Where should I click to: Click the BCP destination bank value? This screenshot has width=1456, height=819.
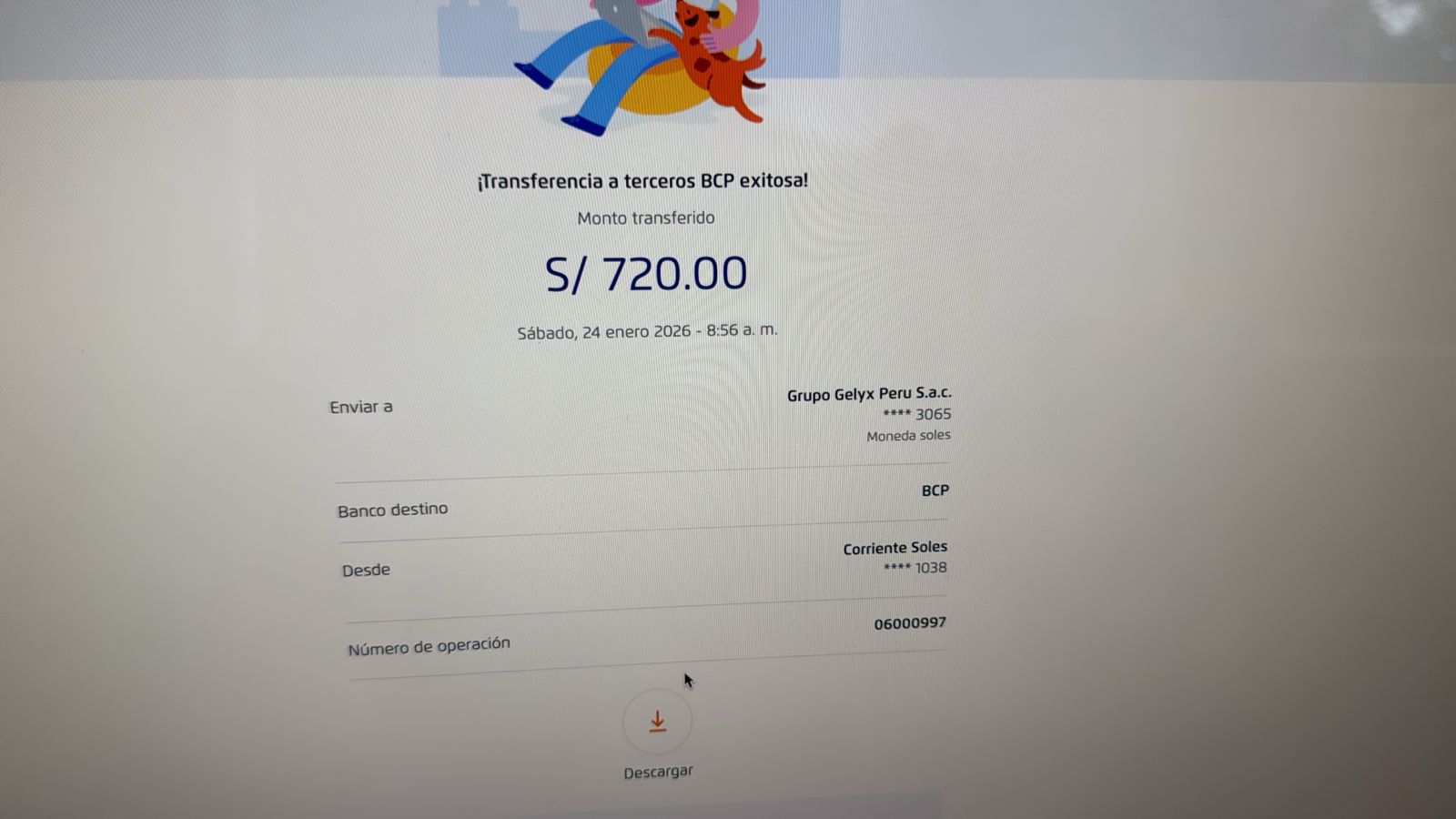(x=935, y=490)
